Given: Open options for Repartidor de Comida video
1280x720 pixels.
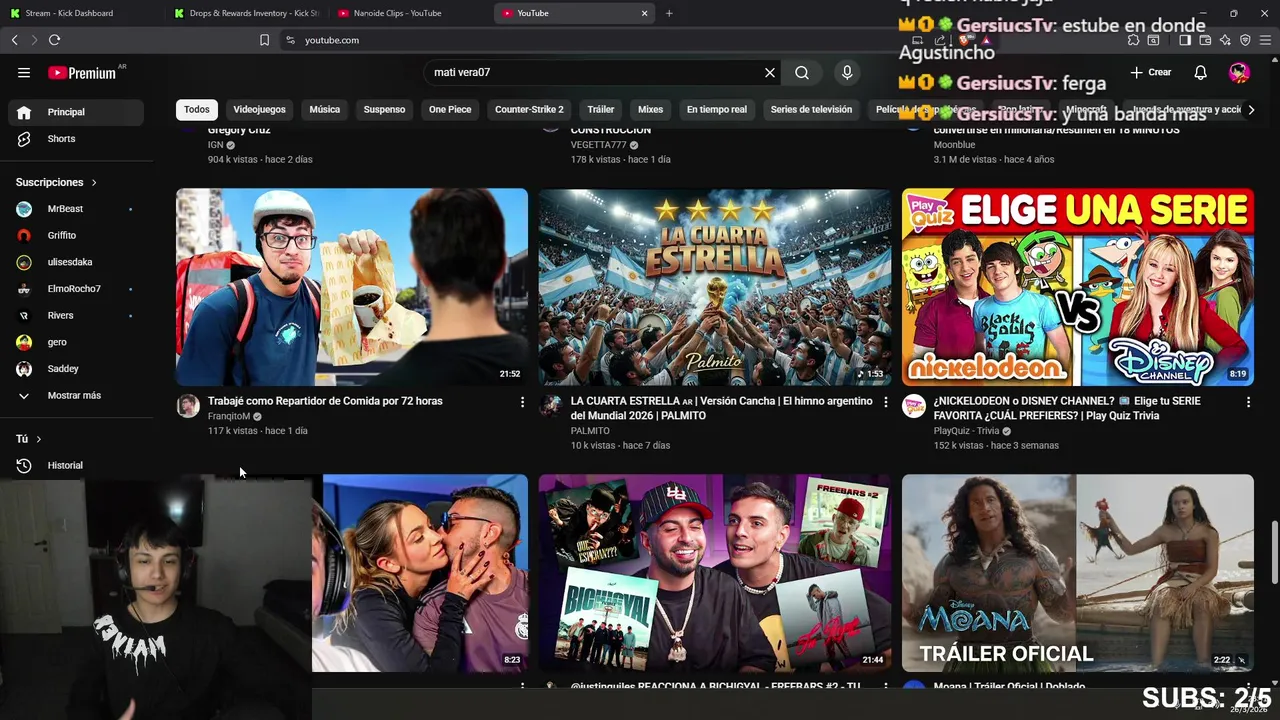Looking at the screenshot, I should (522, 402).
